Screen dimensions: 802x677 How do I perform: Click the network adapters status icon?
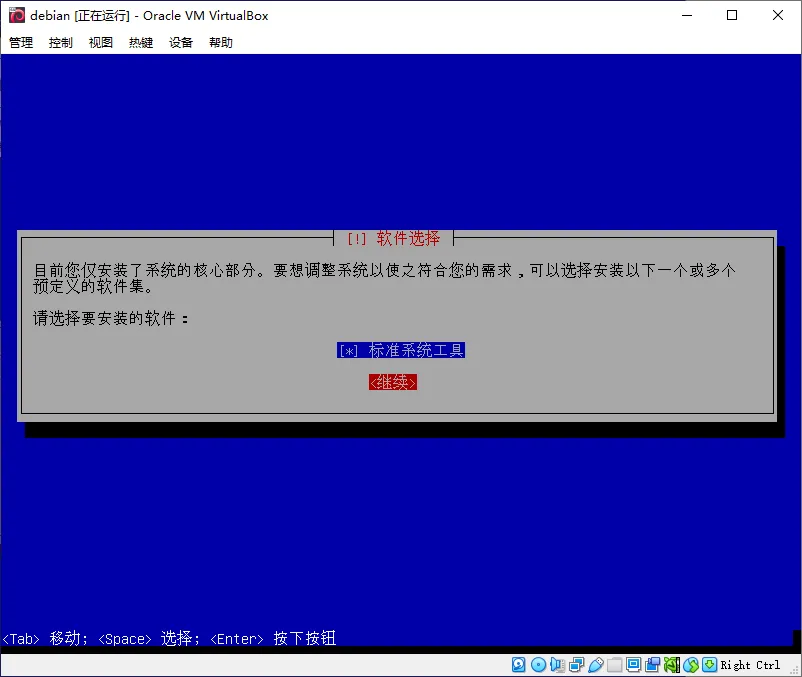(x=576, y=665)
